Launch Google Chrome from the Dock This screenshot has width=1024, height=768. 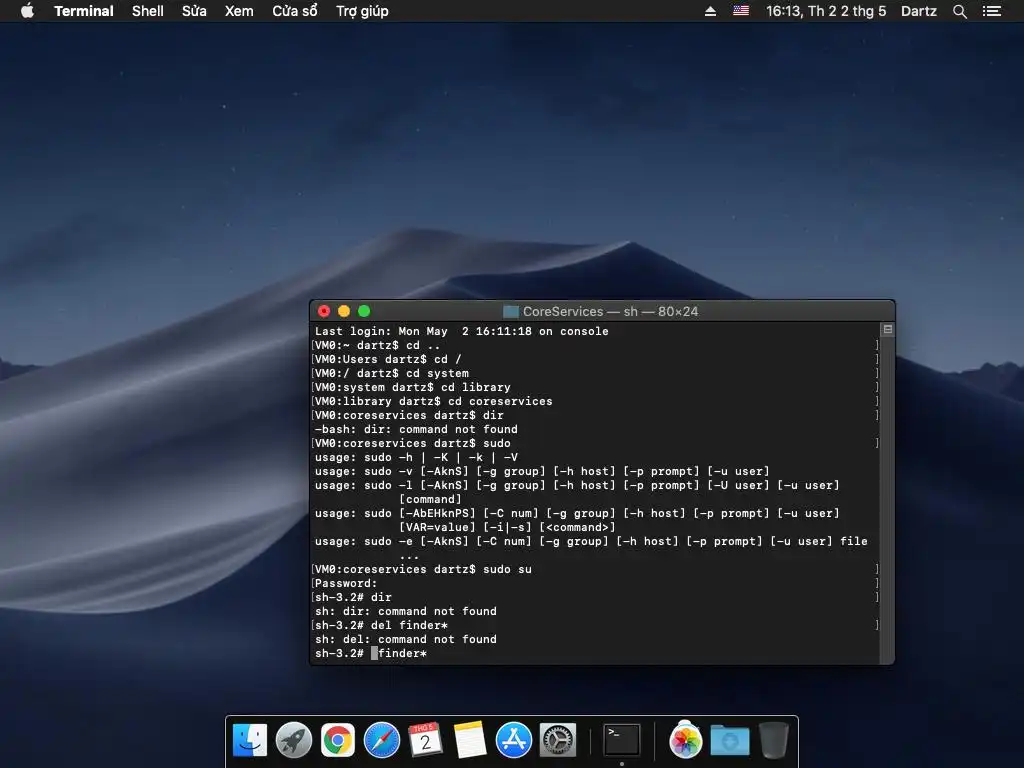[x=338, y=740]
